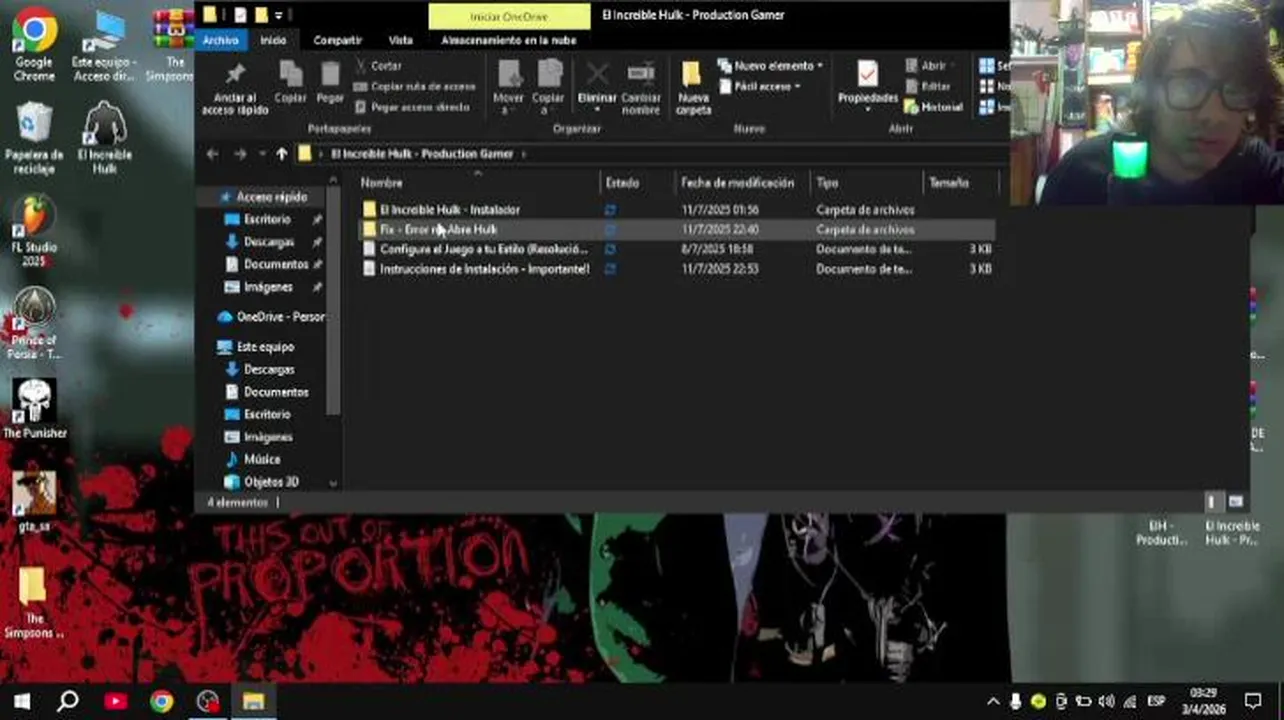
Task: Open Windows Start menu
Action: coord(21,701)
